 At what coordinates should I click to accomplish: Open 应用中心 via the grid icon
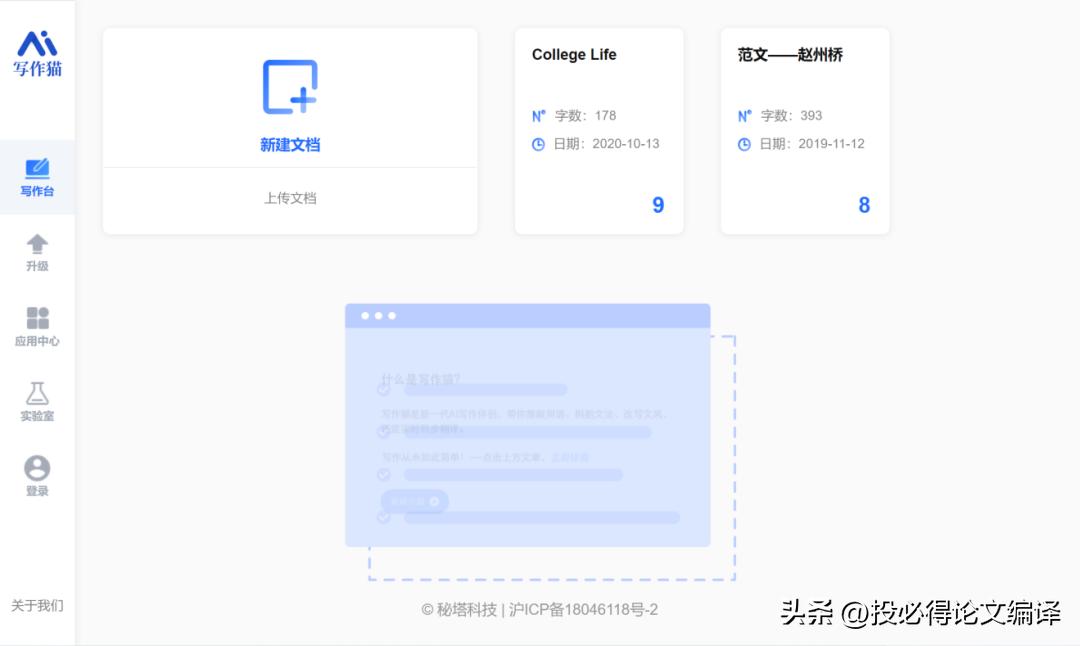[x=37, y=315]
